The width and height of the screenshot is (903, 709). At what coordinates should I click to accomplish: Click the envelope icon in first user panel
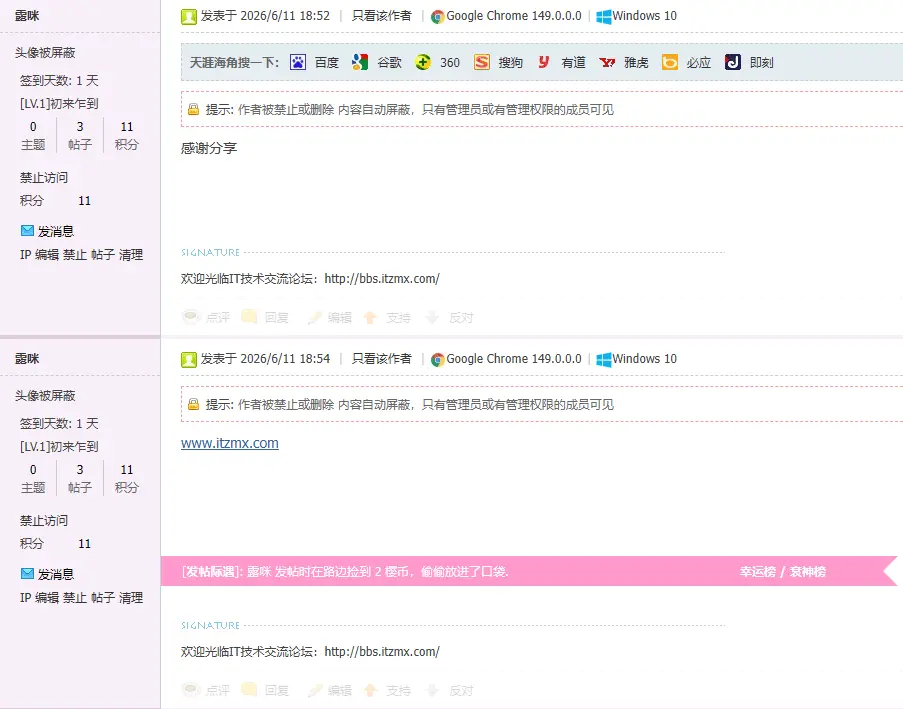click(x=27, y=231)
